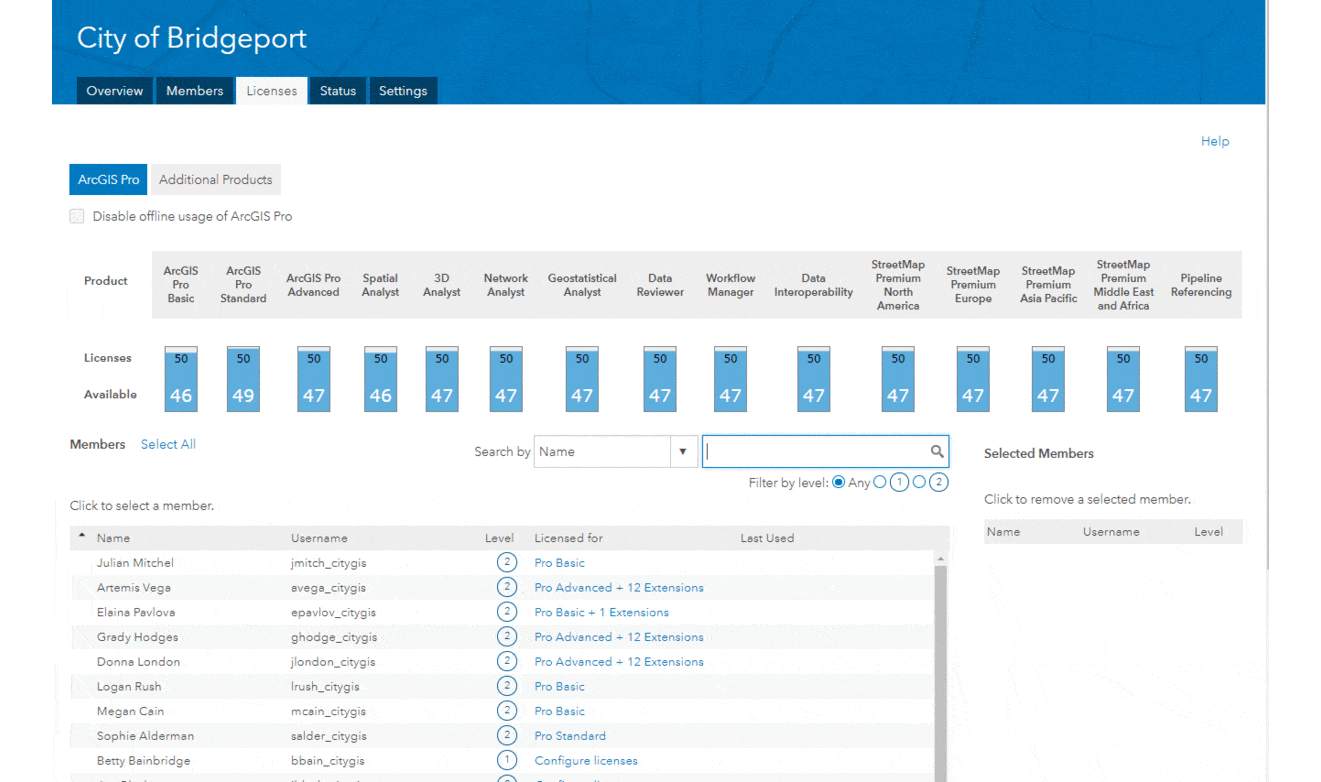Open the Help link
The height and width of the screenshot is (782, 1321).
tap(1215, 141)
